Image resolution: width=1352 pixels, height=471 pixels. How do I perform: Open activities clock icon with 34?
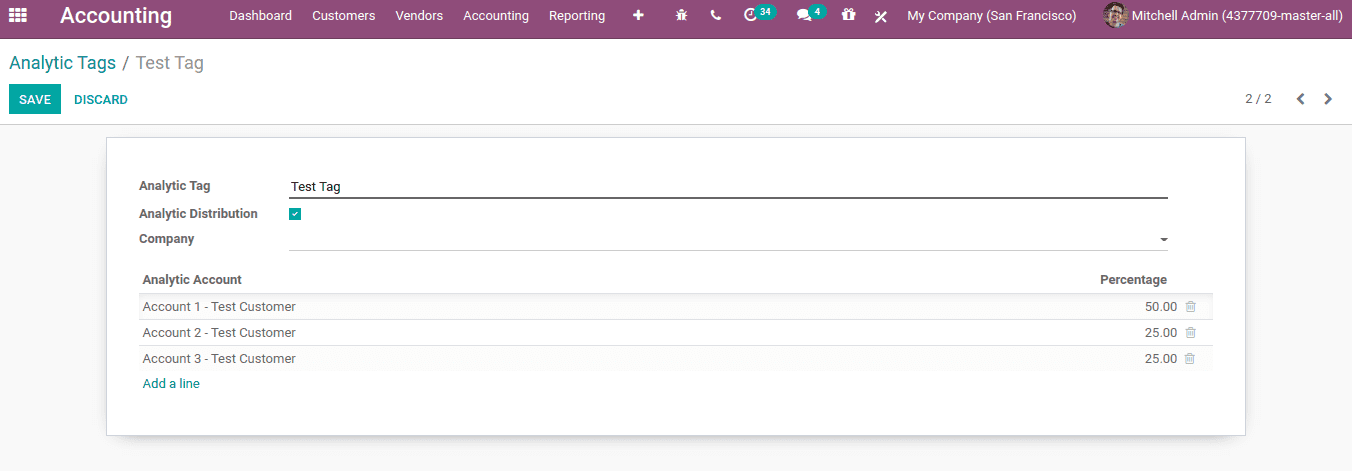tap(759, 15)
